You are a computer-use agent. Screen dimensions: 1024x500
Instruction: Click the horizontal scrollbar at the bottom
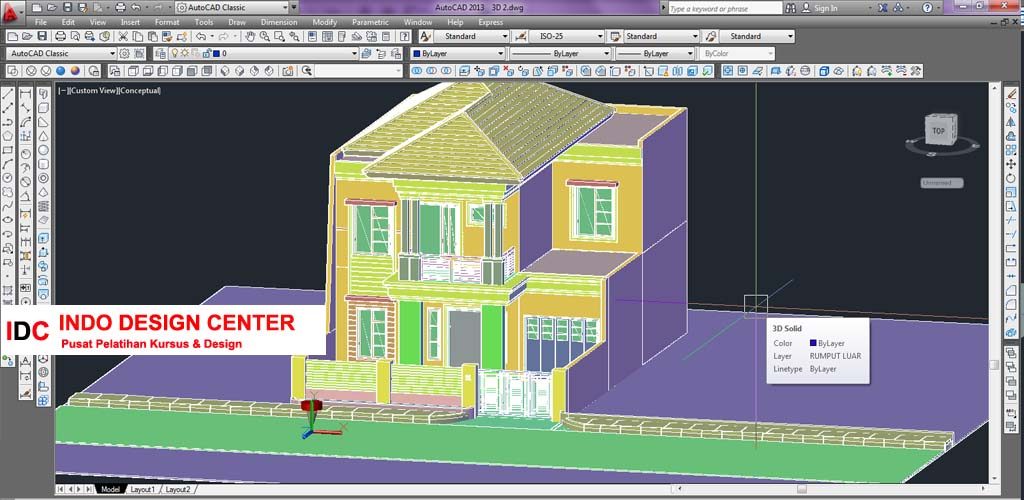(829, 489)
